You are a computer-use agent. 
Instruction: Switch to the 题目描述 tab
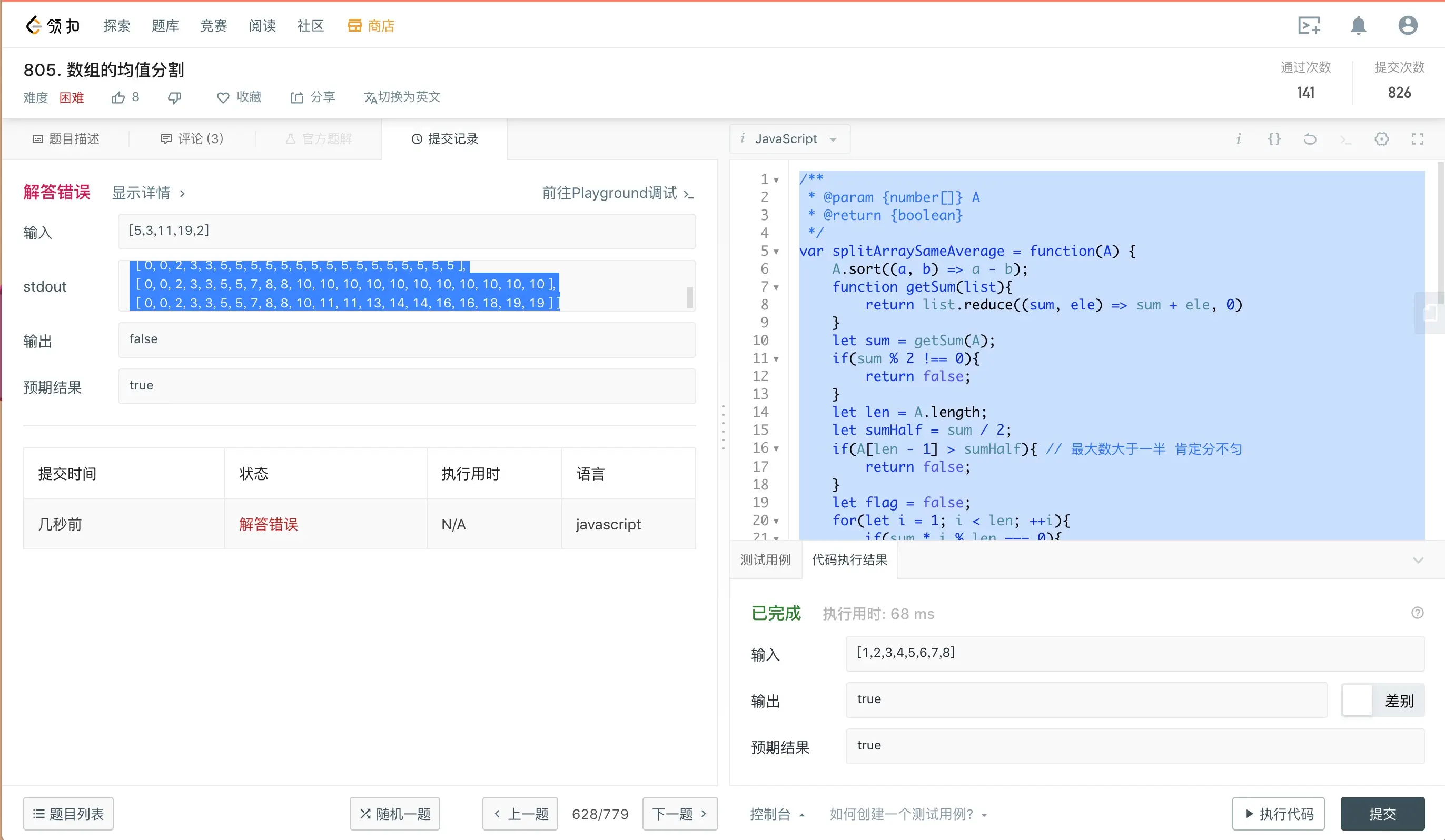tap(66, 138)
